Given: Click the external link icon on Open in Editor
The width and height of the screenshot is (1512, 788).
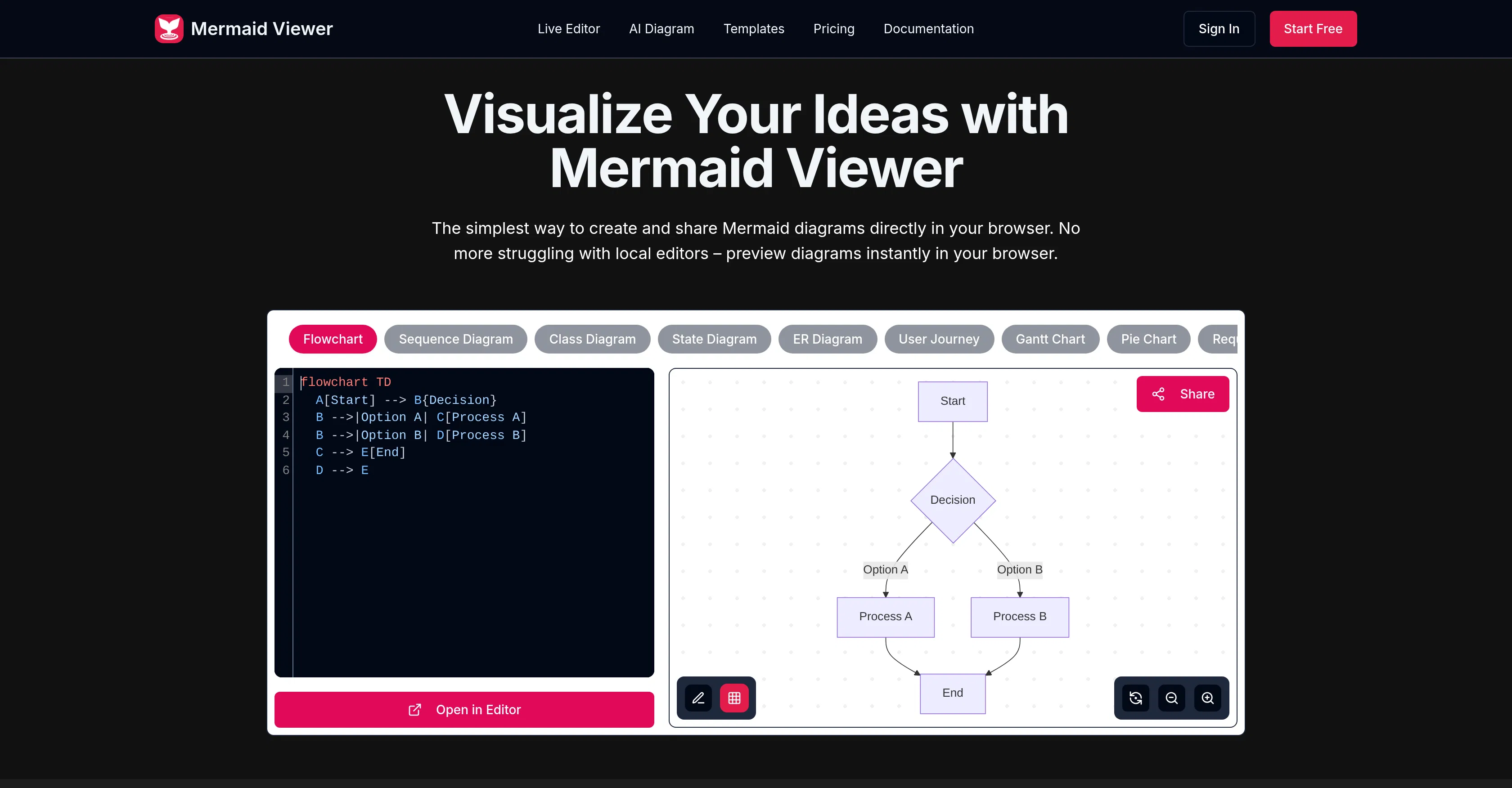Looking at the screenshot, I should [x=415, y=709].
